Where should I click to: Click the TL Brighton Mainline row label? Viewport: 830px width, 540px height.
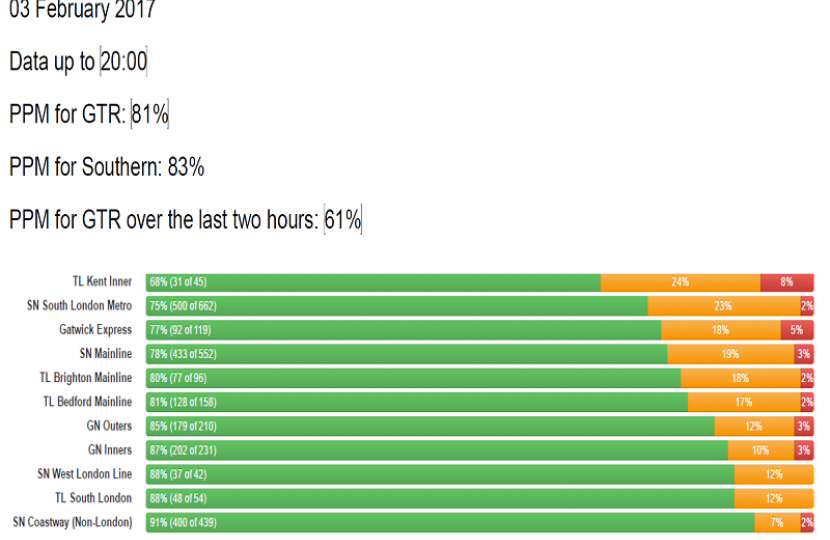click(x=85, y=378)
